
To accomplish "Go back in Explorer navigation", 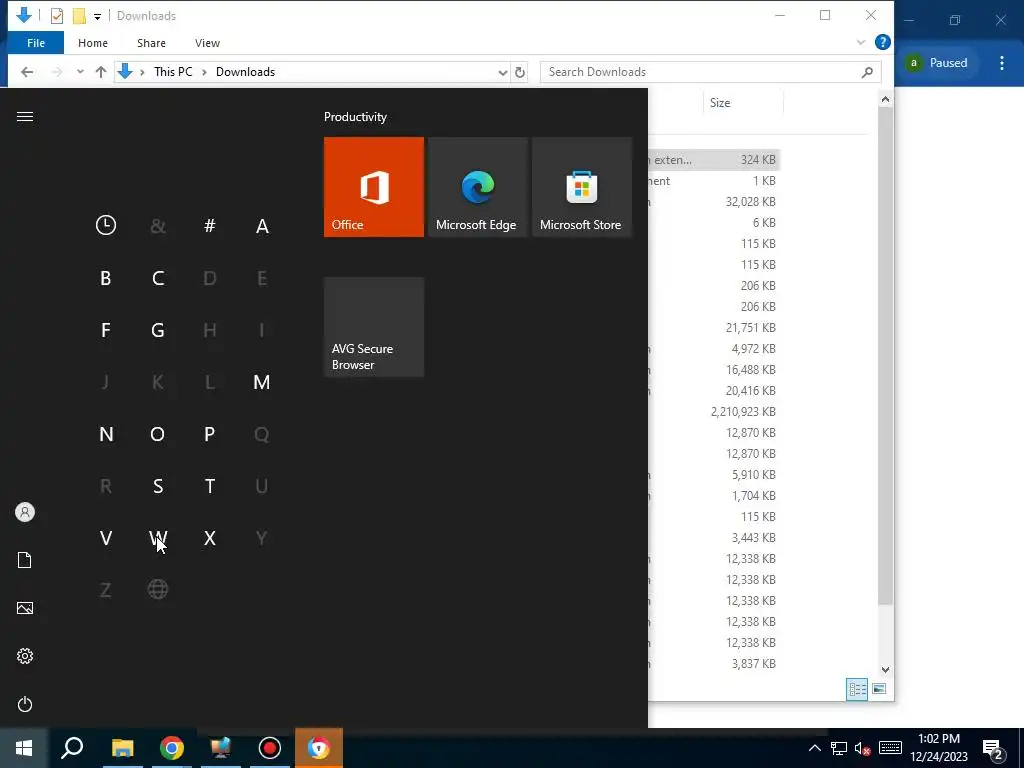I will pos(27,72).
